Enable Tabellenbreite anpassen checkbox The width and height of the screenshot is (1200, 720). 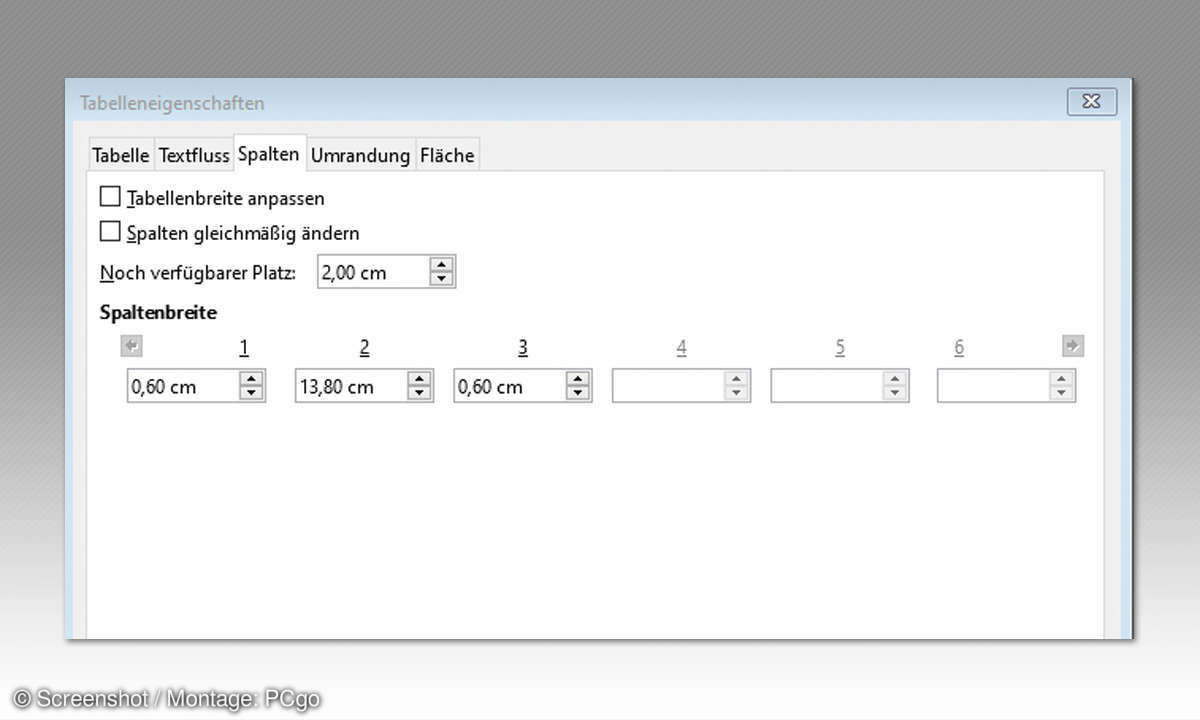tap(110, 197)
